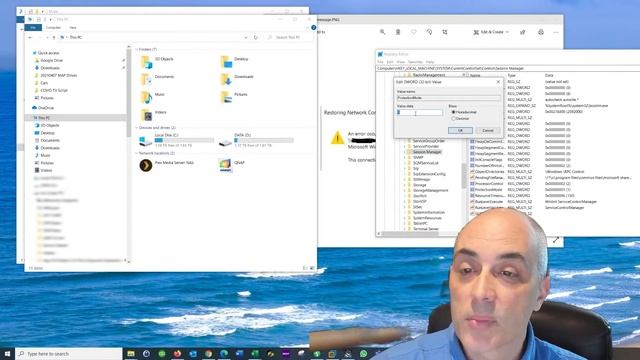This screenshot has width=640, height=360.
Task: Click the Search This PC box
Action: coord(288,37)
